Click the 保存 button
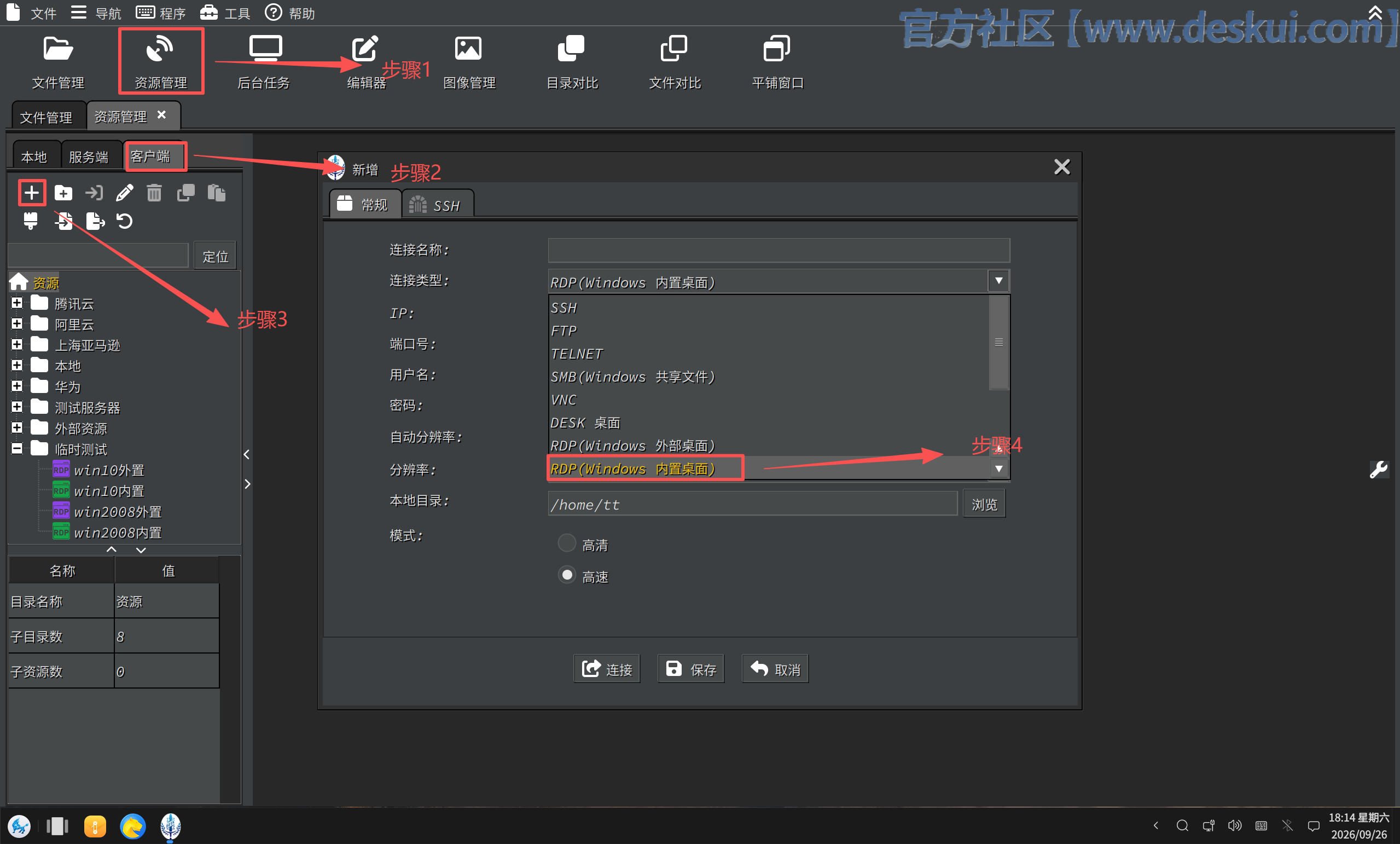 coord(690,669)
